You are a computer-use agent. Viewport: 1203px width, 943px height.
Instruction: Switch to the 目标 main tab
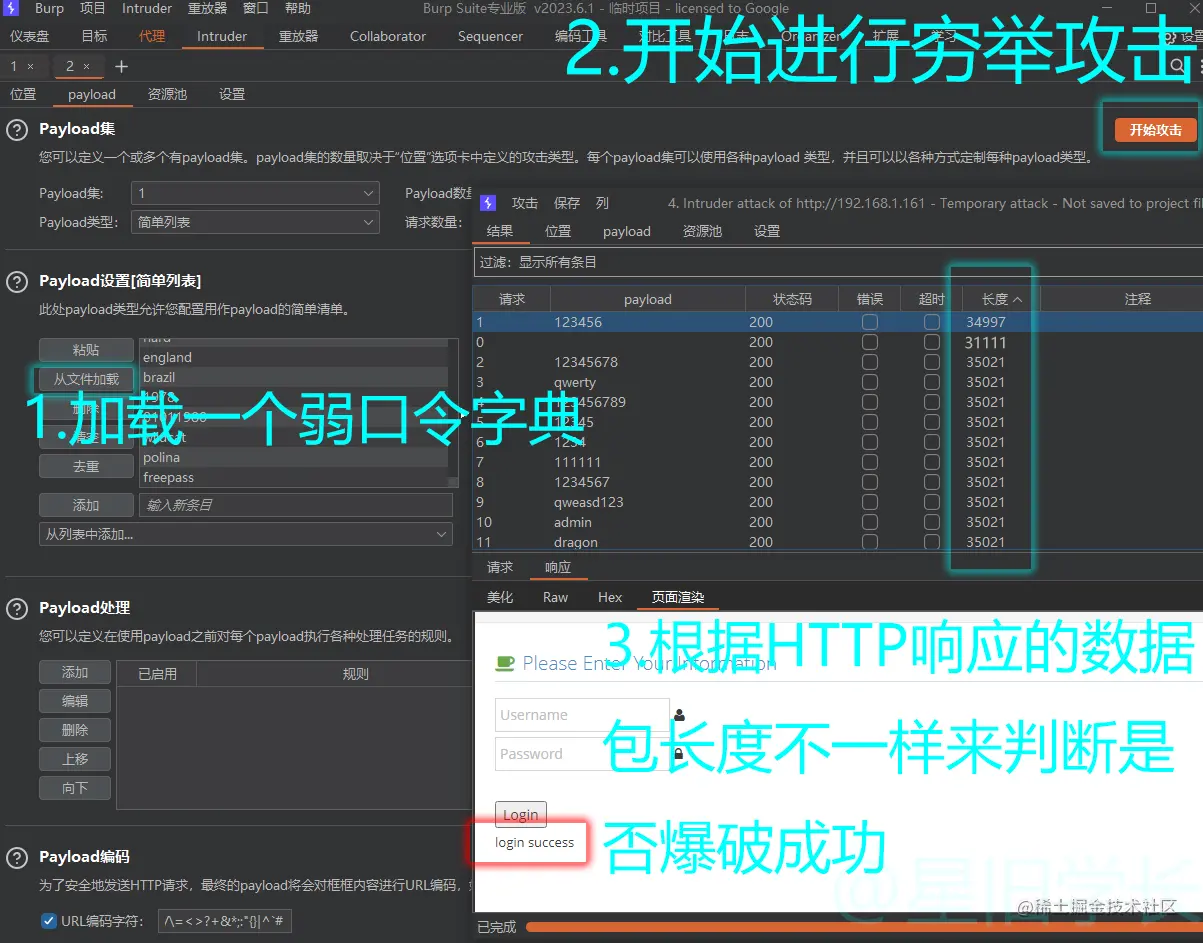tap(94, 36)
